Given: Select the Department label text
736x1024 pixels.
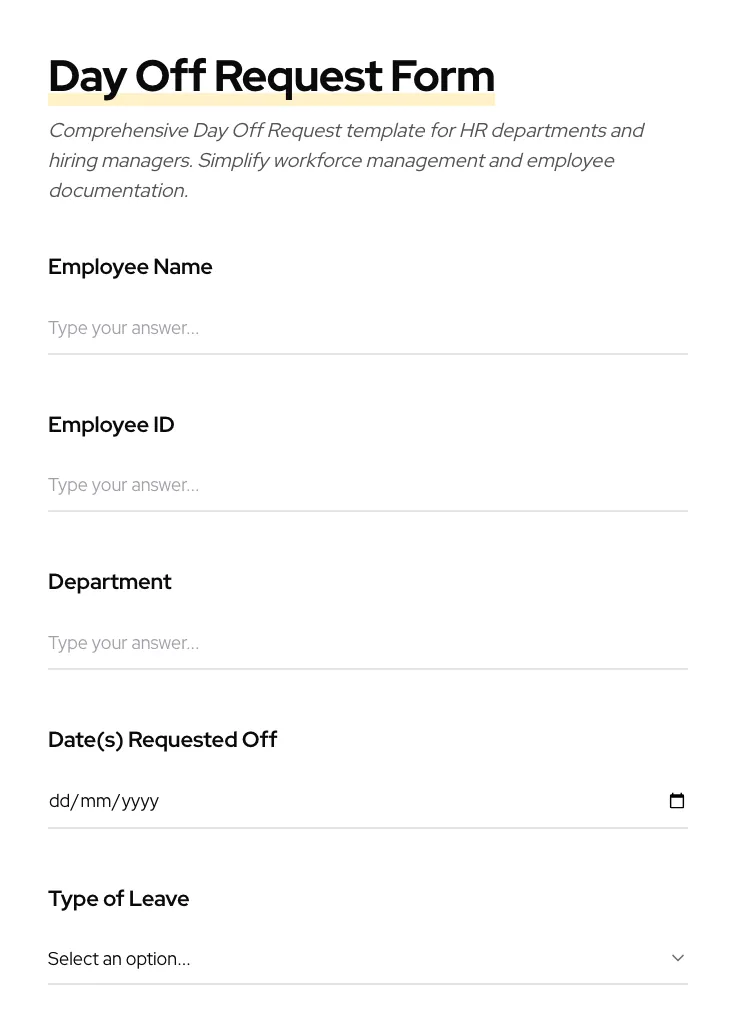Looking at the screenshot, I should click(x=110, y=582).
